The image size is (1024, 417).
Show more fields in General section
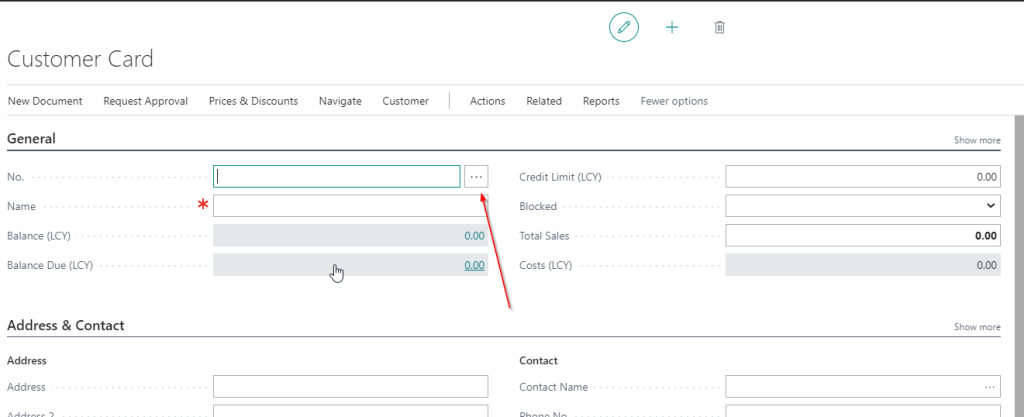[976, 140]
